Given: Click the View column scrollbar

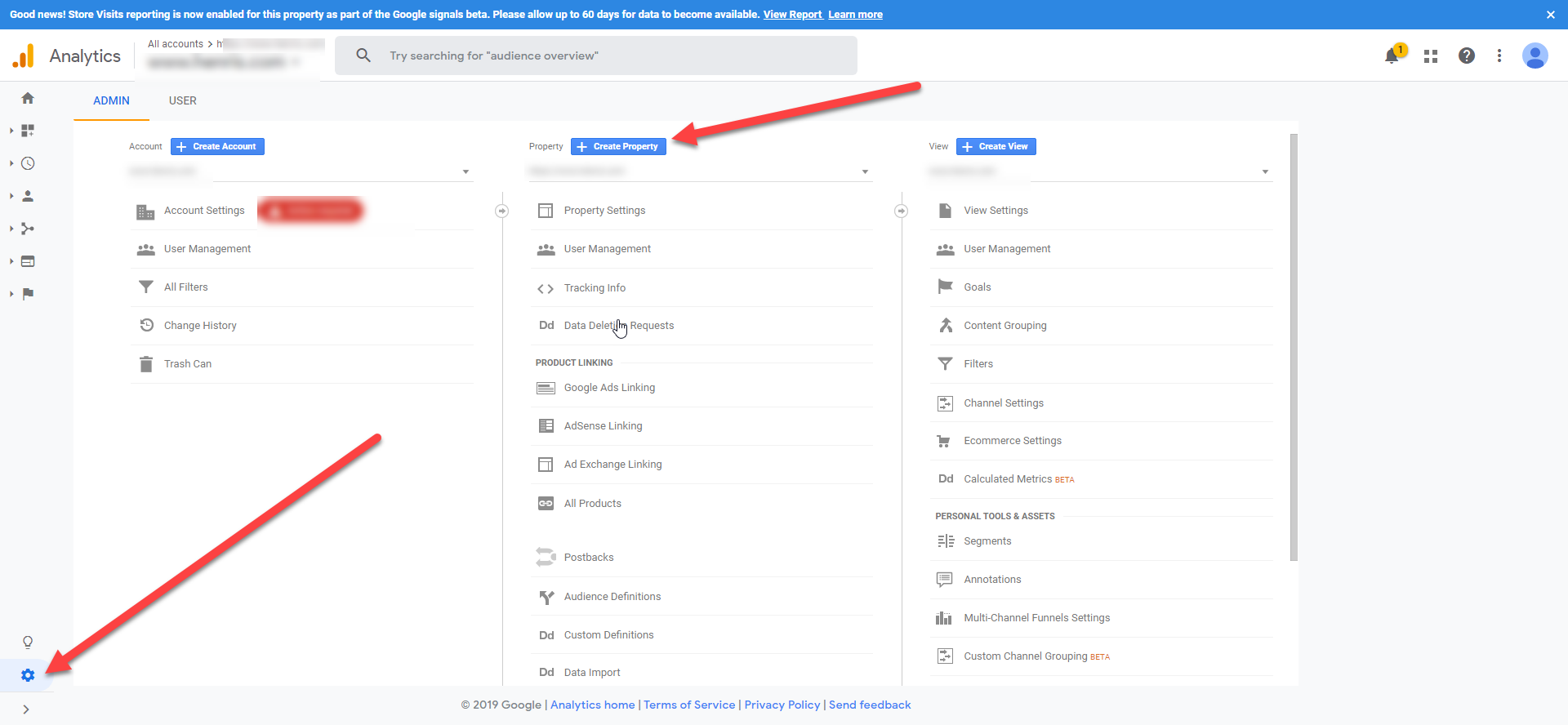Looking at the screenshot, I should (1294, 347).
